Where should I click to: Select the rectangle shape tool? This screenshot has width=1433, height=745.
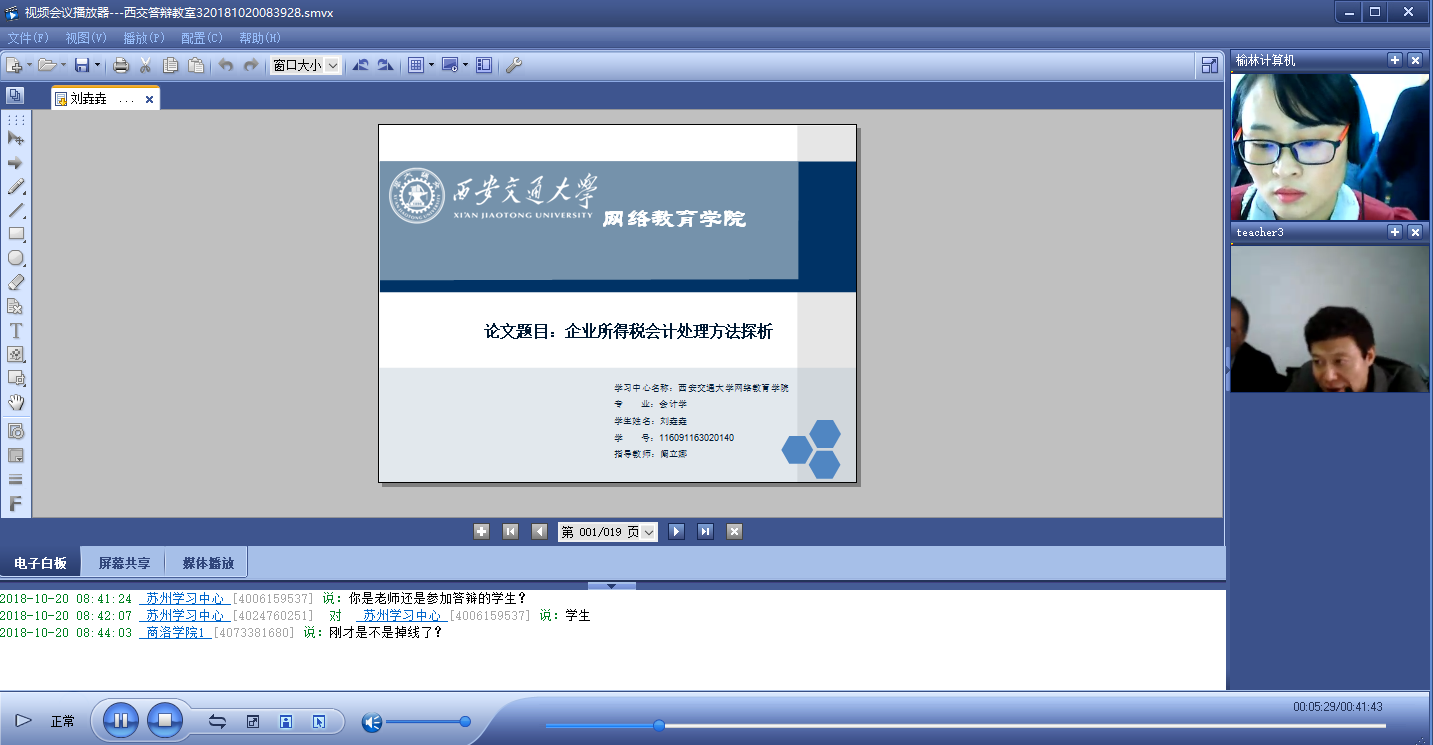16,234
